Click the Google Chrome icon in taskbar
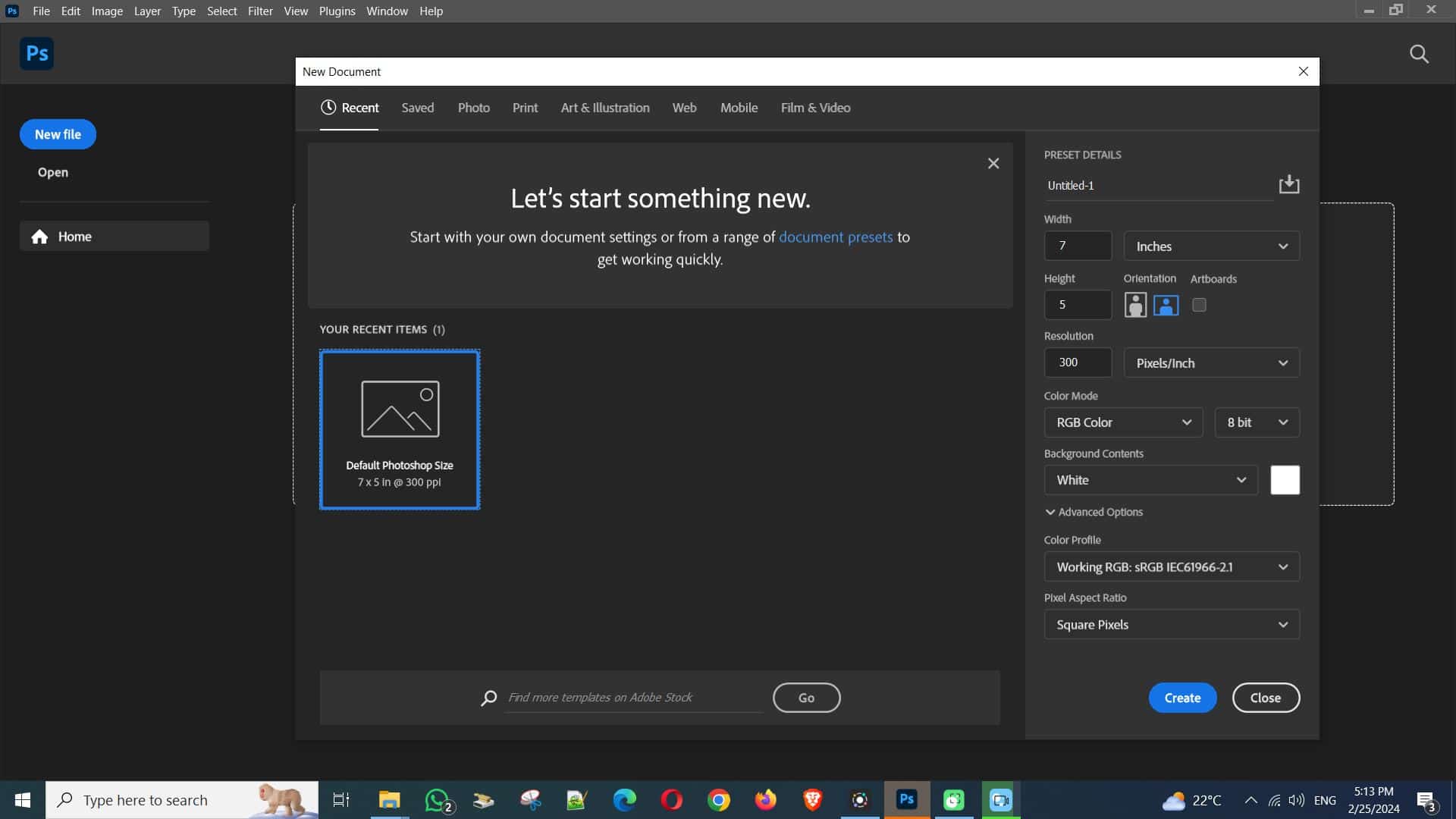1456x819 pixels. click(719, 800)
